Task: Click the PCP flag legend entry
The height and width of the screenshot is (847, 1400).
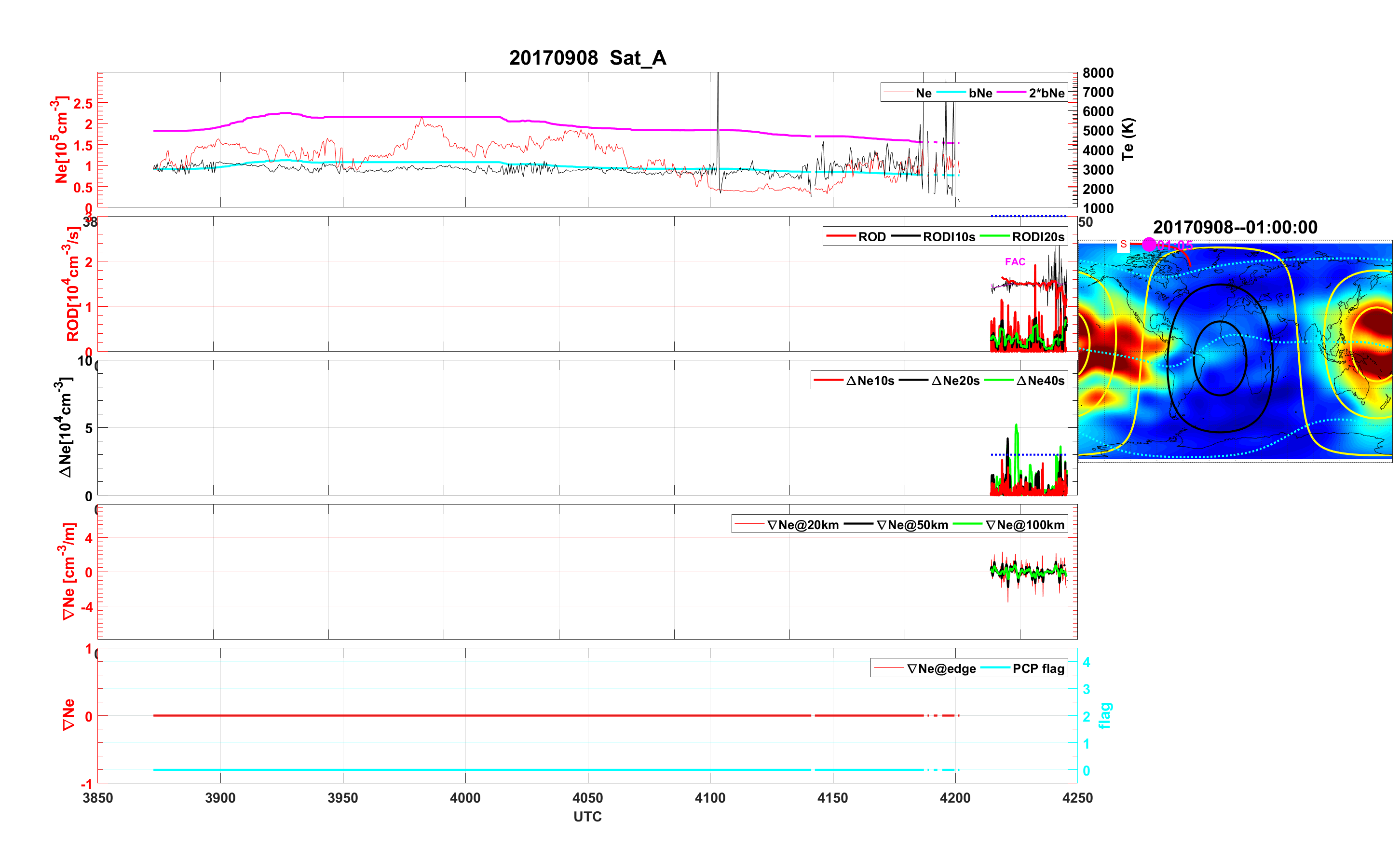Action: tap(1038, 669)
